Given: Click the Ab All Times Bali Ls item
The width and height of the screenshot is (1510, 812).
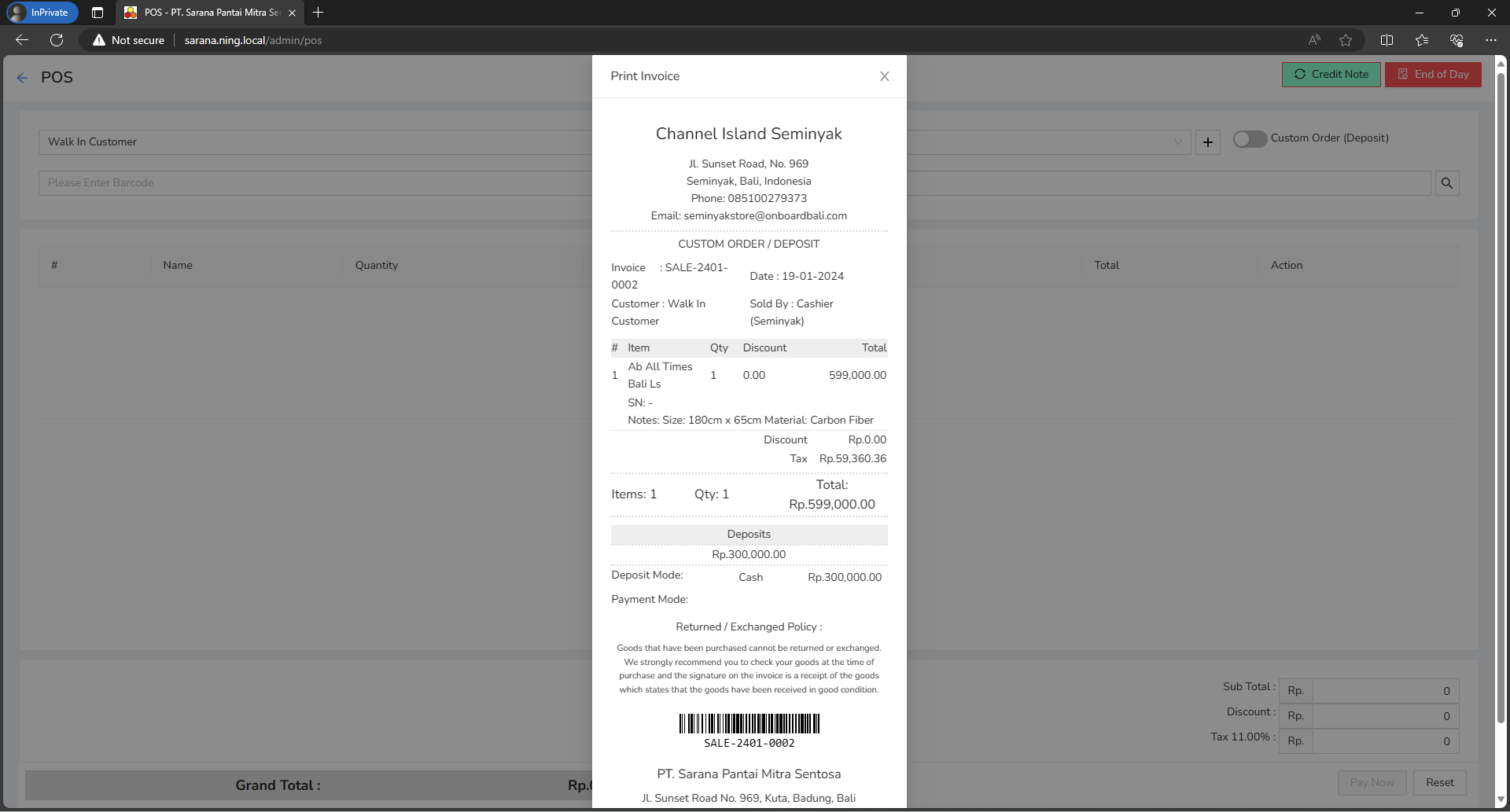Looking at the screenshot, I should click(x=660, y=376).
